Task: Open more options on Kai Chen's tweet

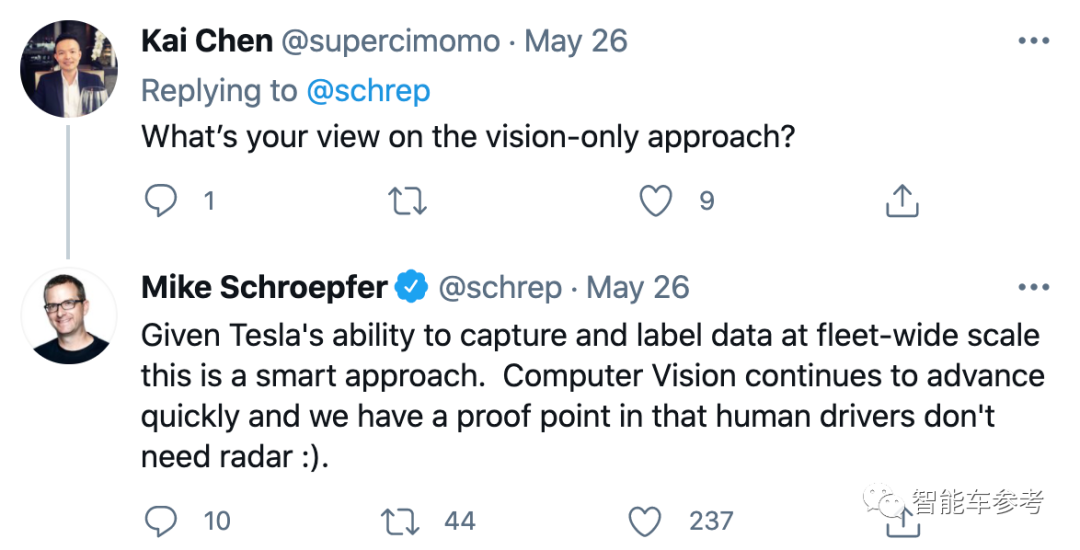Action: coord(1033,41)
